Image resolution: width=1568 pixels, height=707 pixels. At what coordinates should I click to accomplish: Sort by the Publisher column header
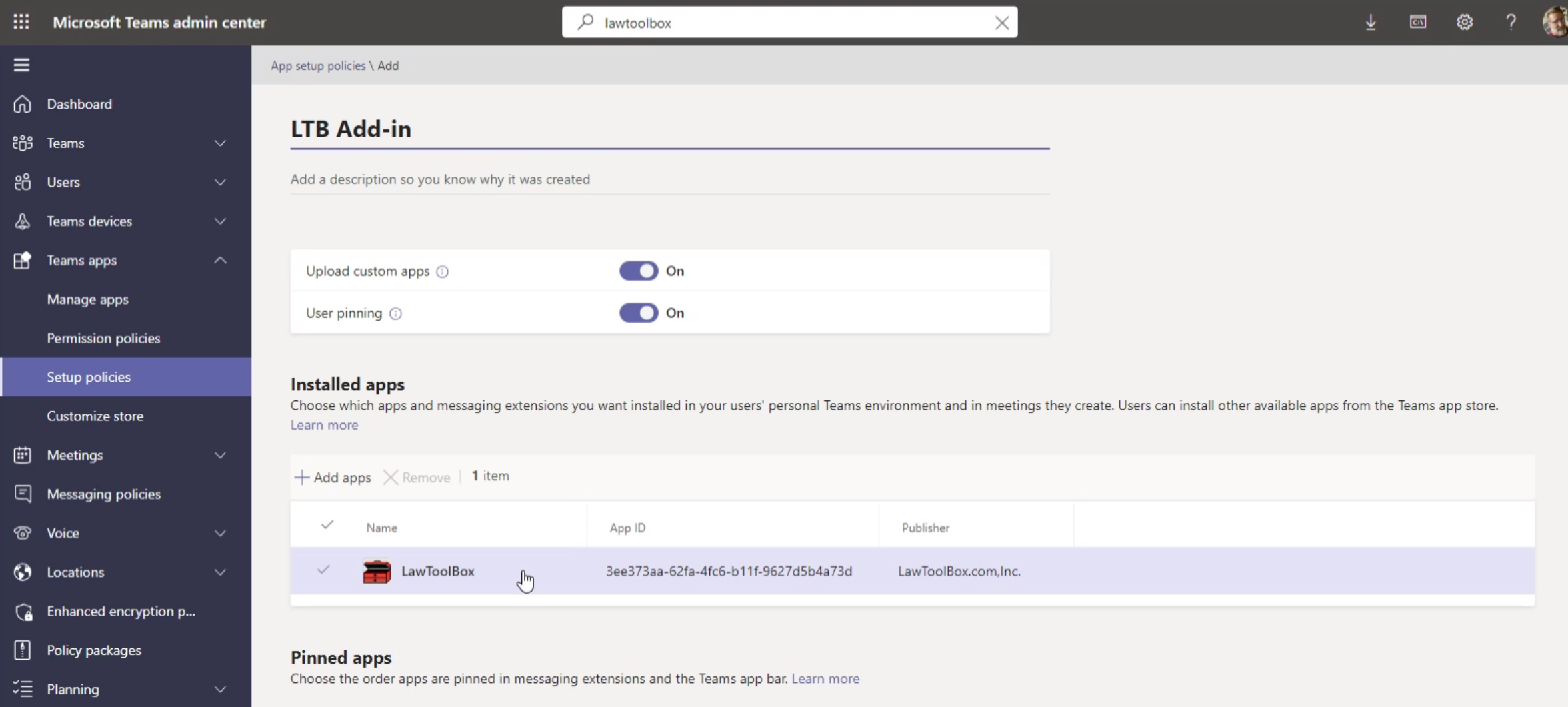[x=925, y=528]
